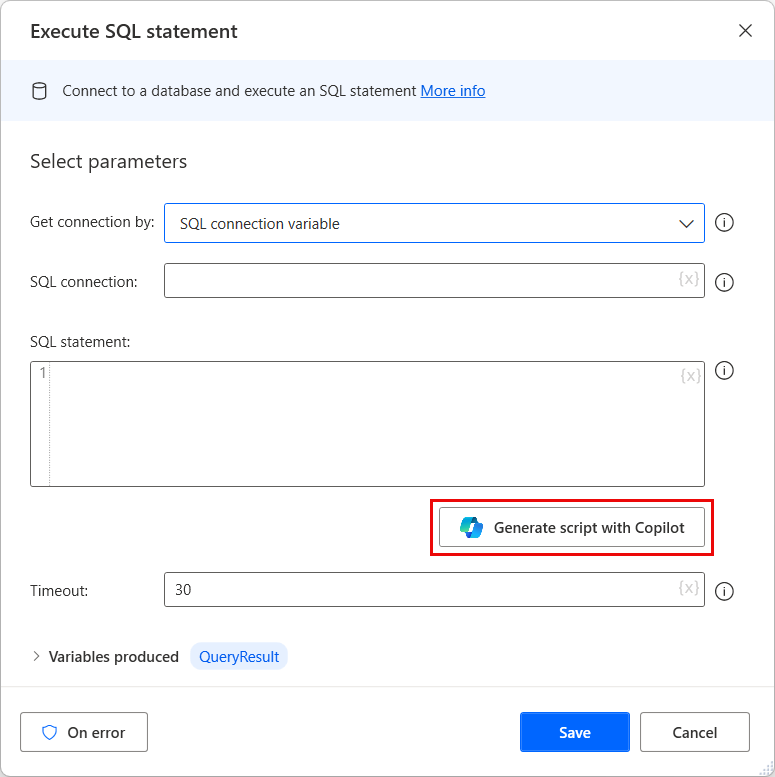Save the SQL statement action
This screenshot has width=775, height=777.
click(574, 732)
